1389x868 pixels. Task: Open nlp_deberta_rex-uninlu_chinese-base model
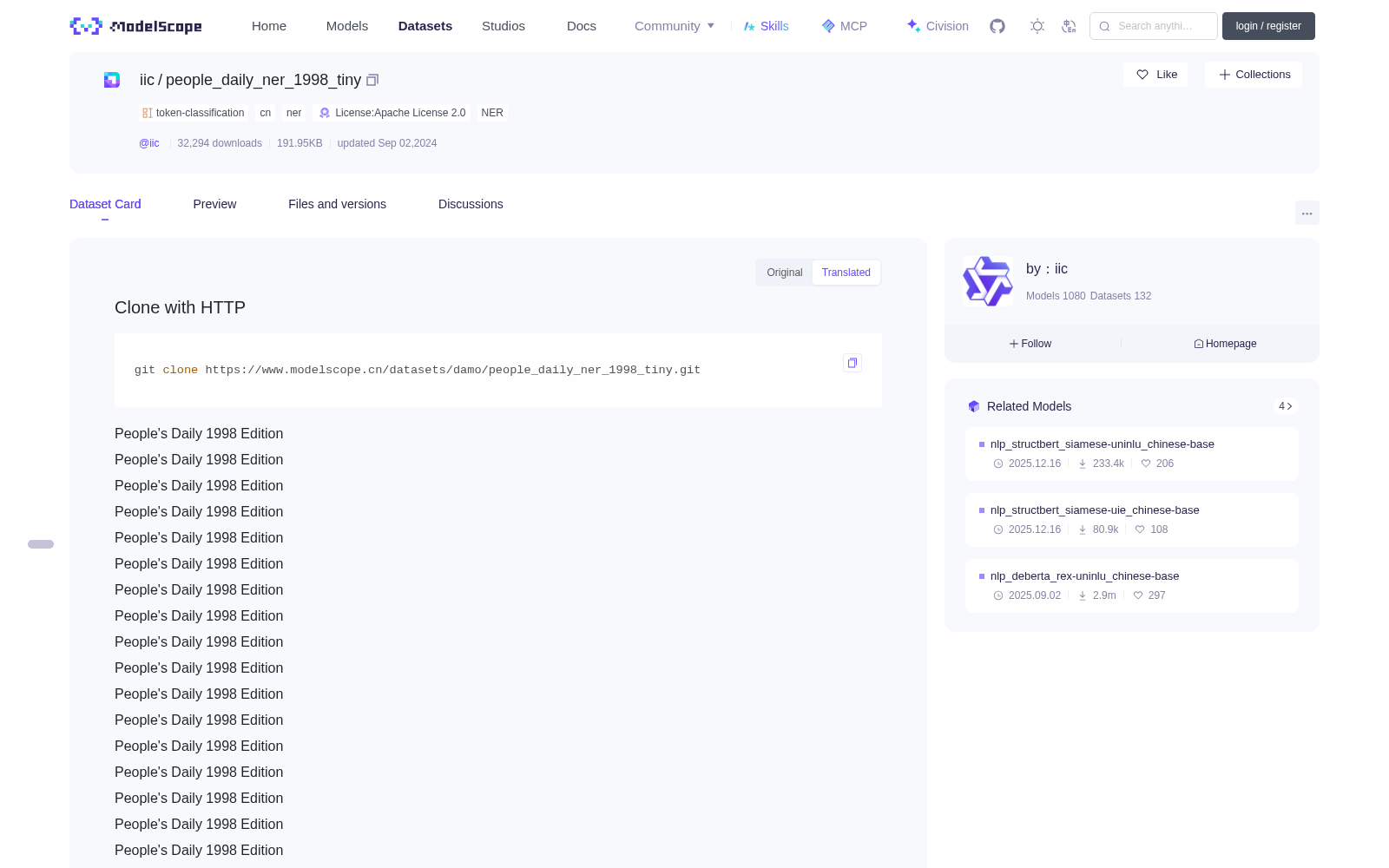click(x=1084, y=576)
